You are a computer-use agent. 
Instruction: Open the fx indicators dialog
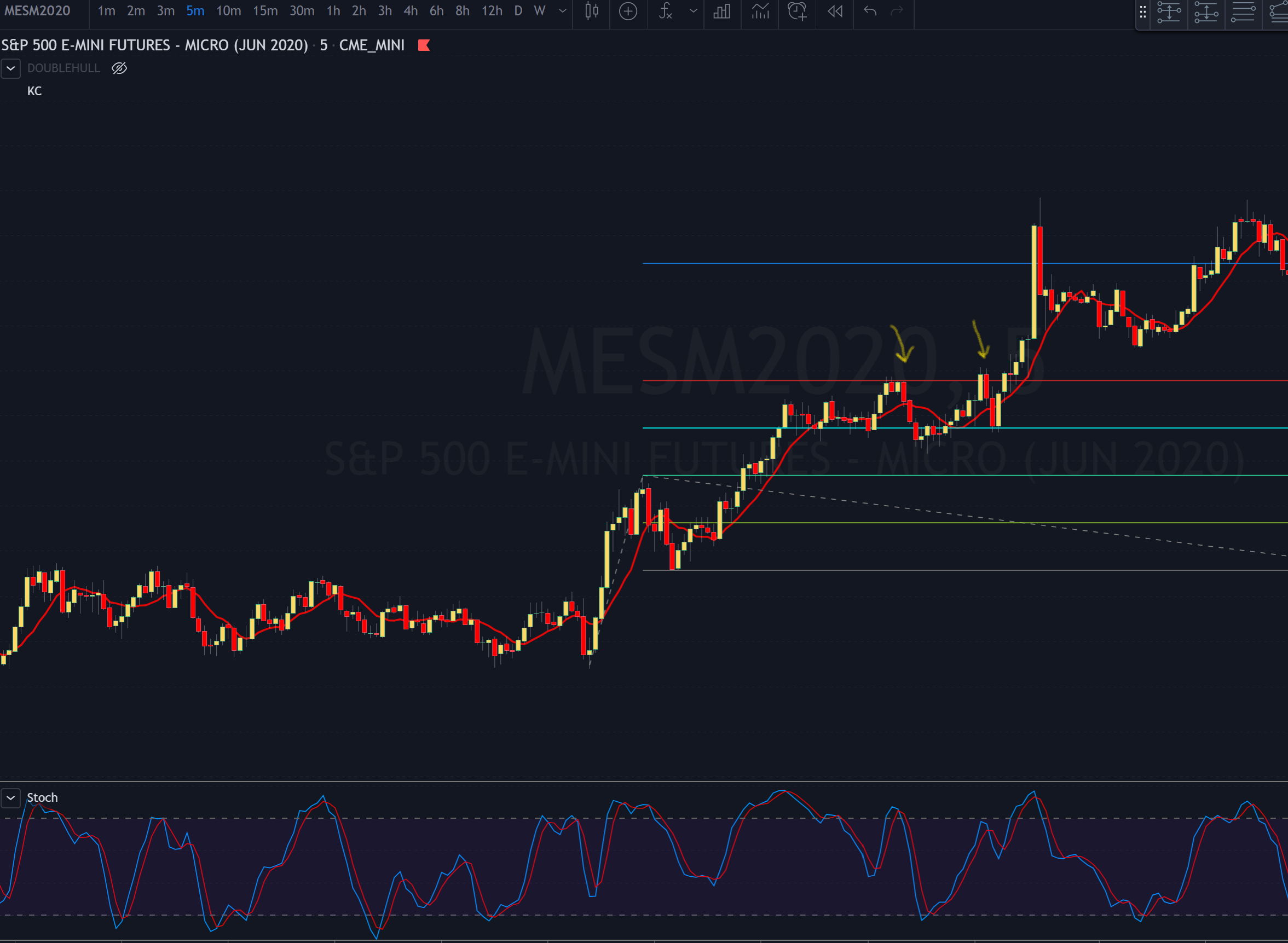point(666,11)
